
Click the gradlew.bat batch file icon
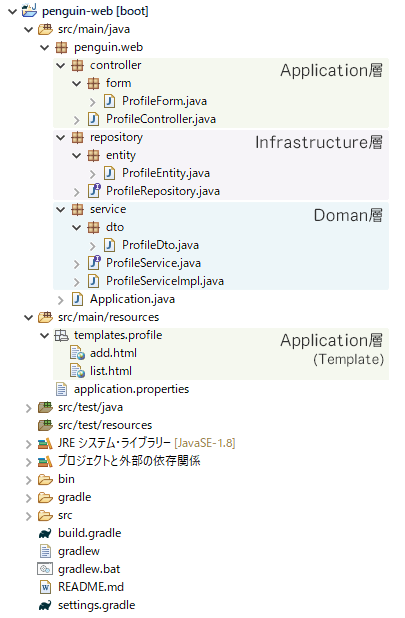[45, 569]
